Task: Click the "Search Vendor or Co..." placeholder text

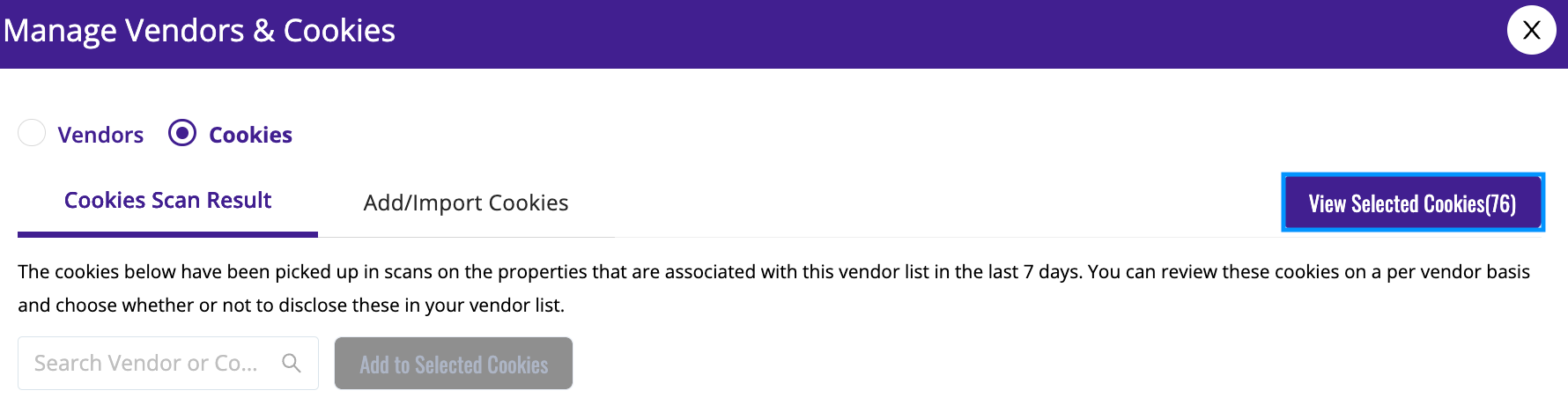Action: pos(146,363)
